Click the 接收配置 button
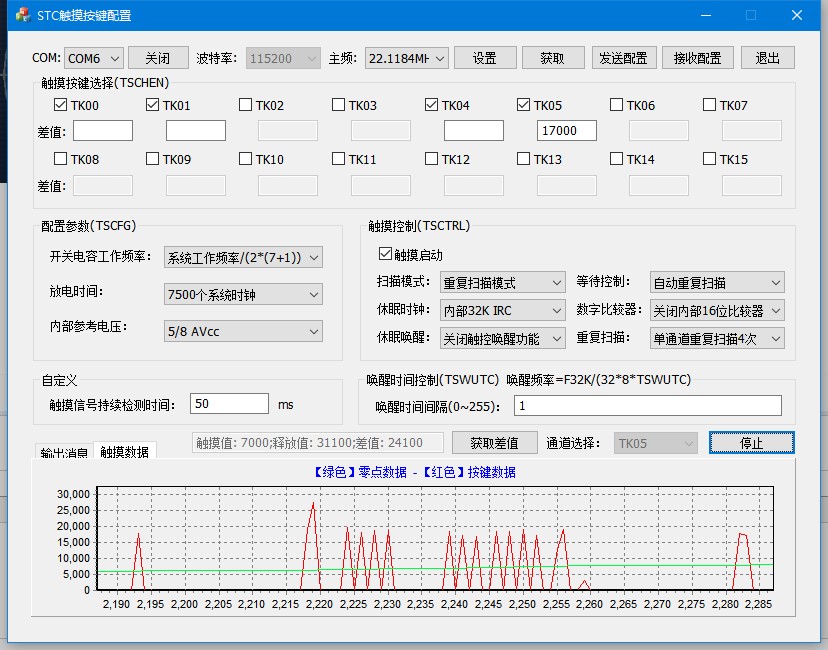 tap(697, 58)
